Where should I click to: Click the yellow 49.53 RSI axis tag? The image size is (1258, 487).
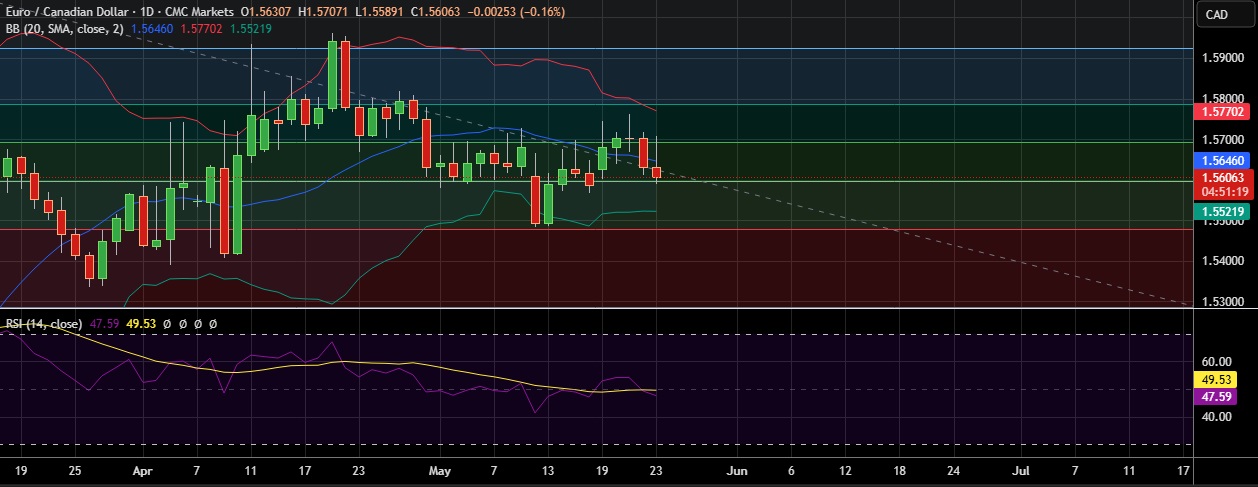pos(1214,380)
